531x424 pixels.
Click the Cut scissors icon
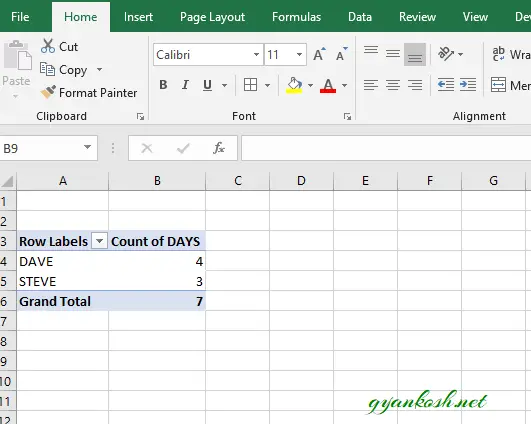(x=48, y=46)
